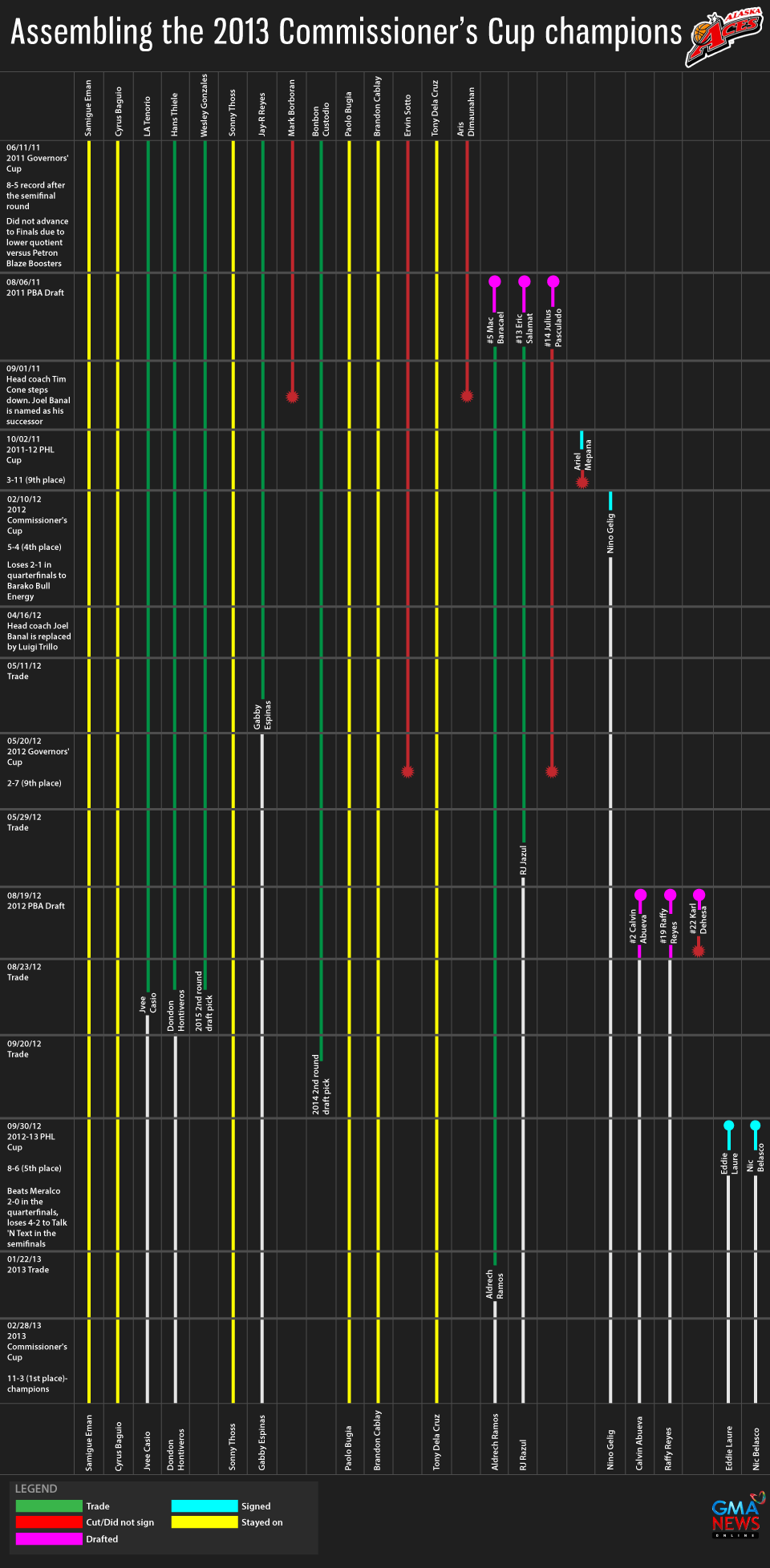
Task: Select the draft circle above #19 Raffy Reyes
Action: (670, 895)
